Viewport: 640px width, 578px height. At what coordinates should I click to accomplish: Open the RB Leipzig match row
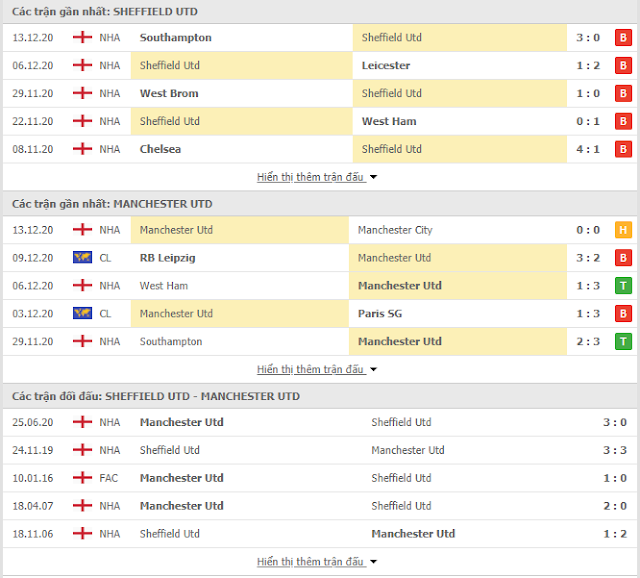coord(320,258)
